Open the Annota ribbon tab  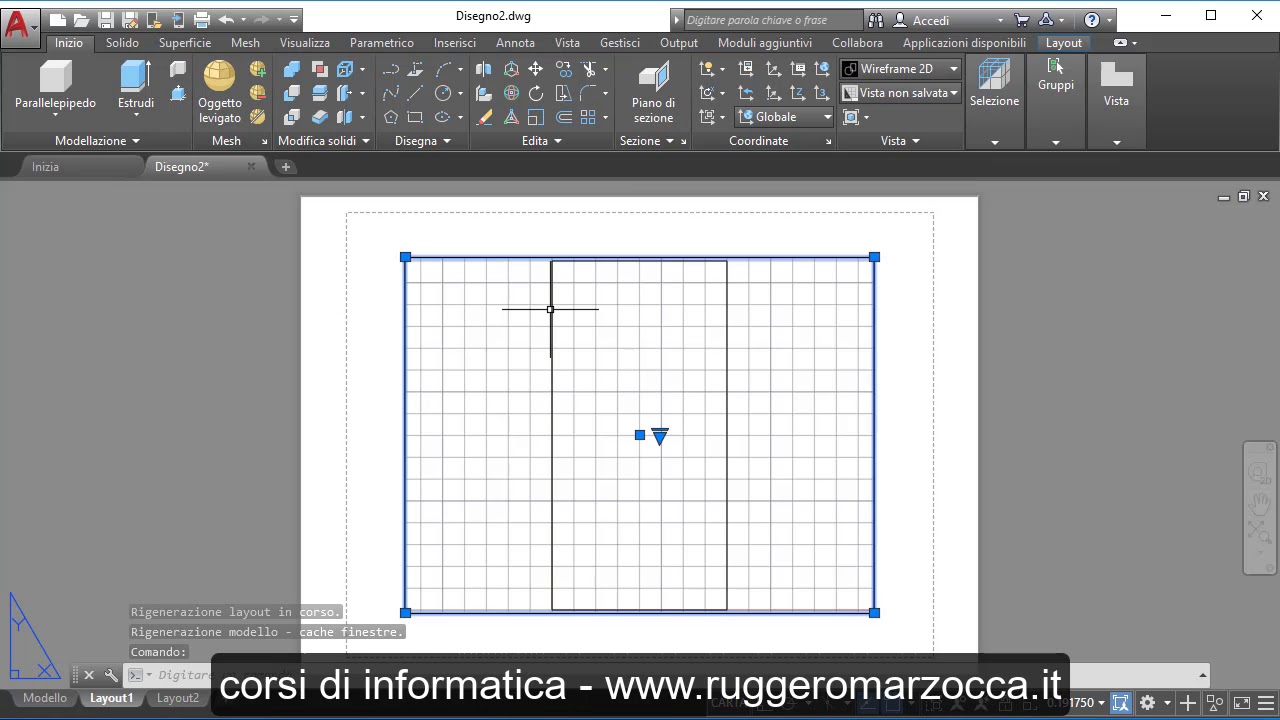(515, 43)
